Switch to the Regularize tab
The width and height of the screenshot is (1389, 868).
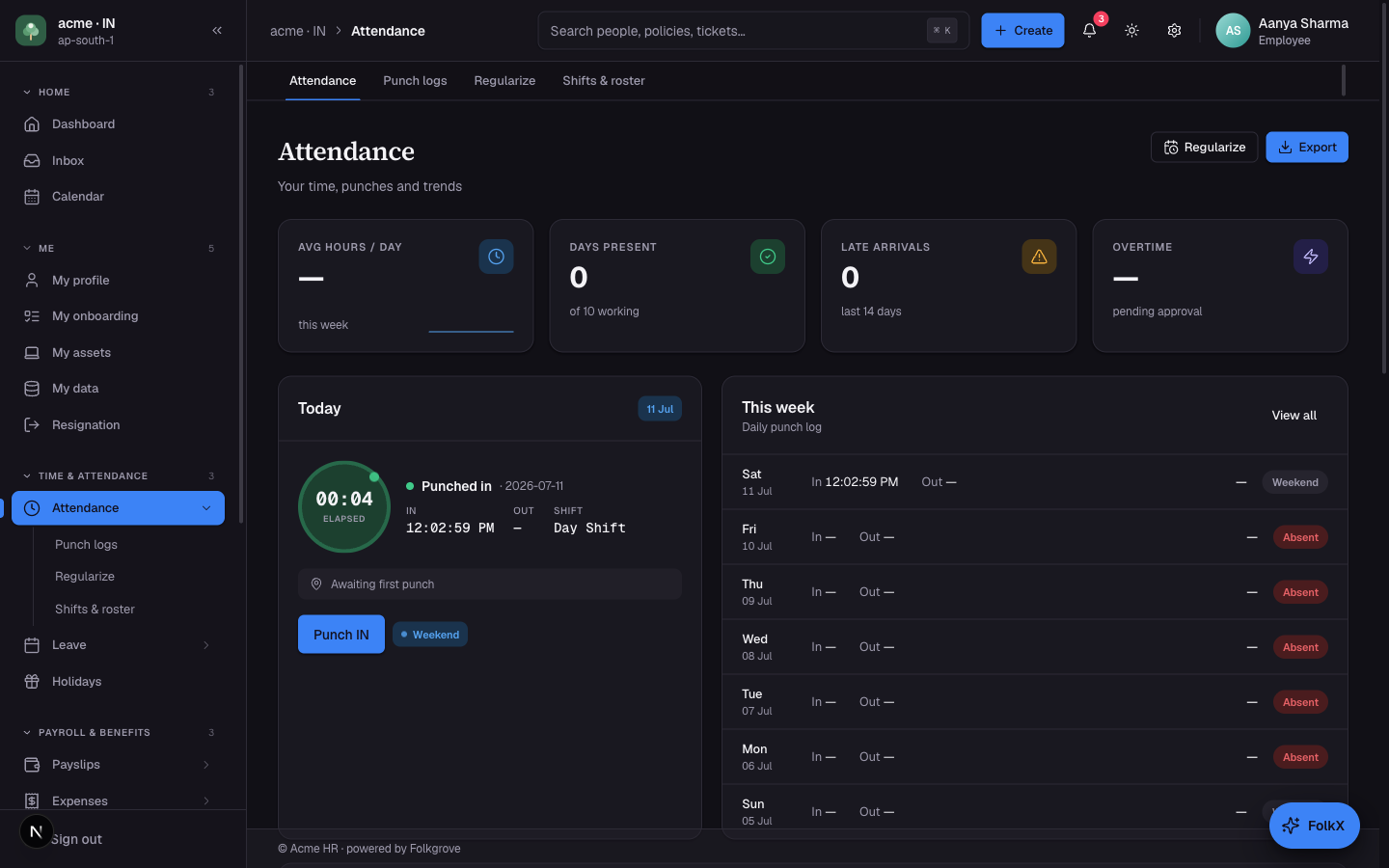504,81
